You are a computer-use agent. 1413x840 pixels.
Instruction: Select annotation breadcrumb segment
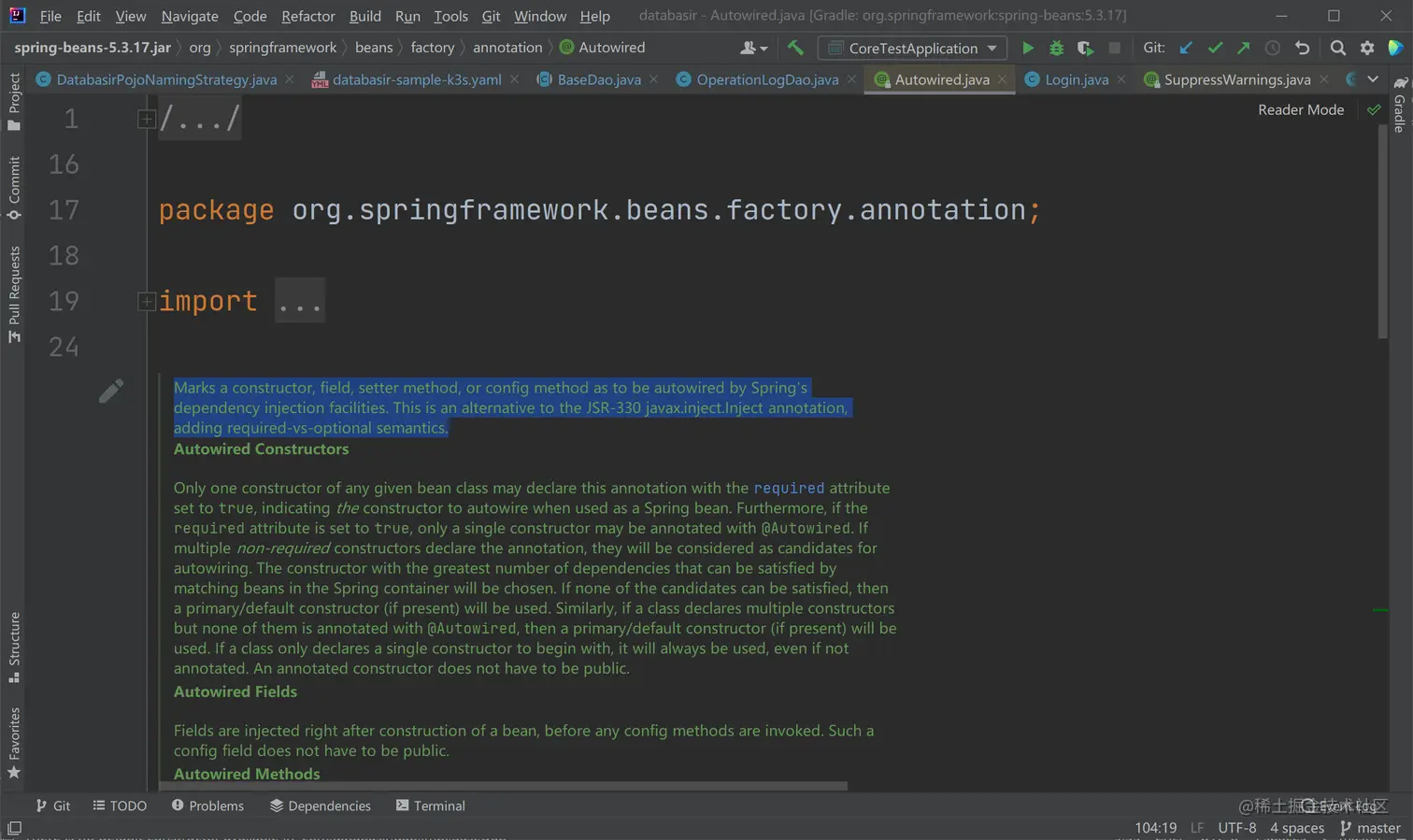(507, 48)
